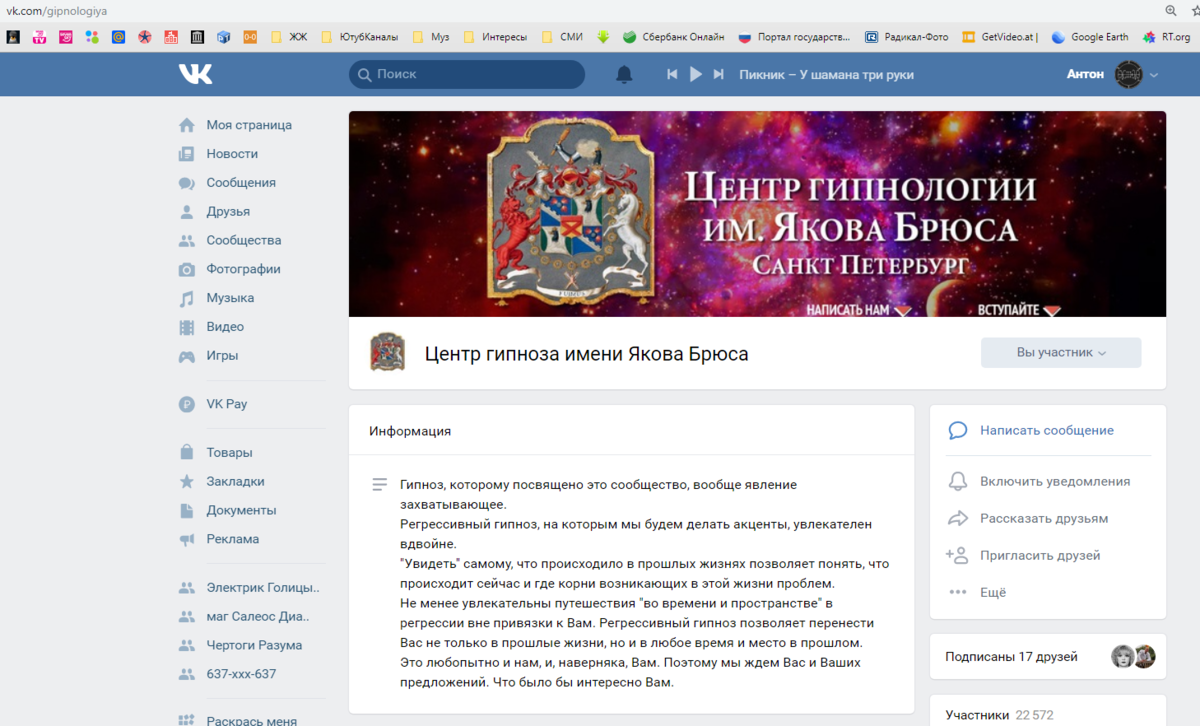Open group Электрик Голицы.. in sidebar
The height and width of the screenshot is (726, 1200).
[263, 588]
